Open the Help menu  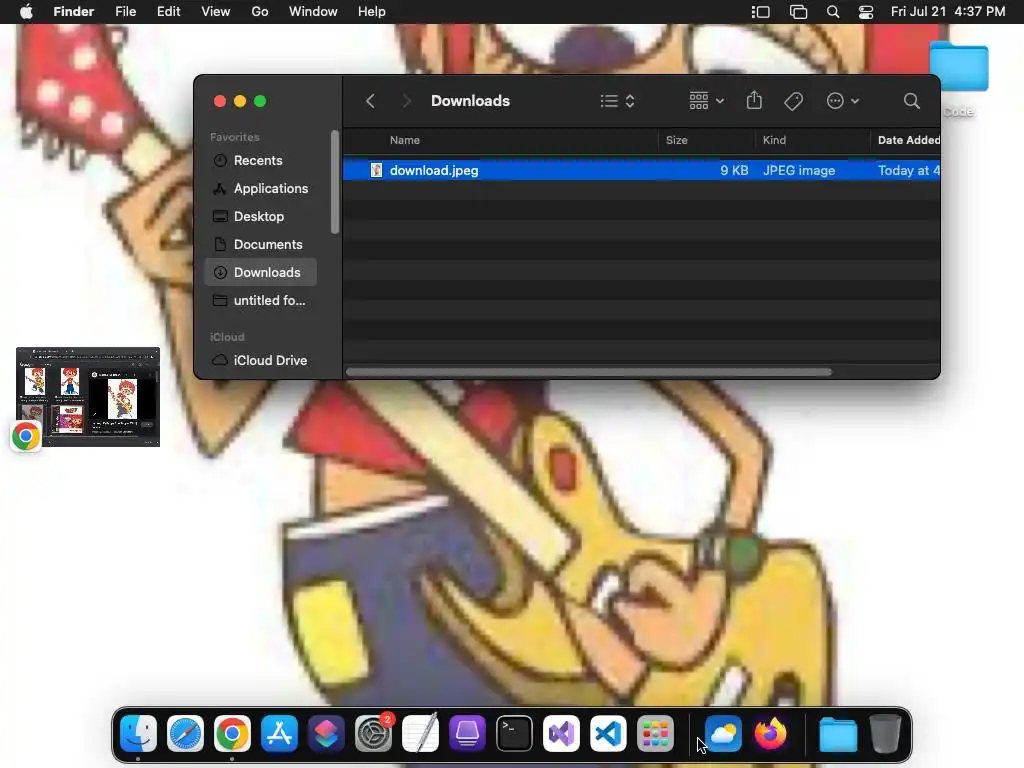[372, 12]
